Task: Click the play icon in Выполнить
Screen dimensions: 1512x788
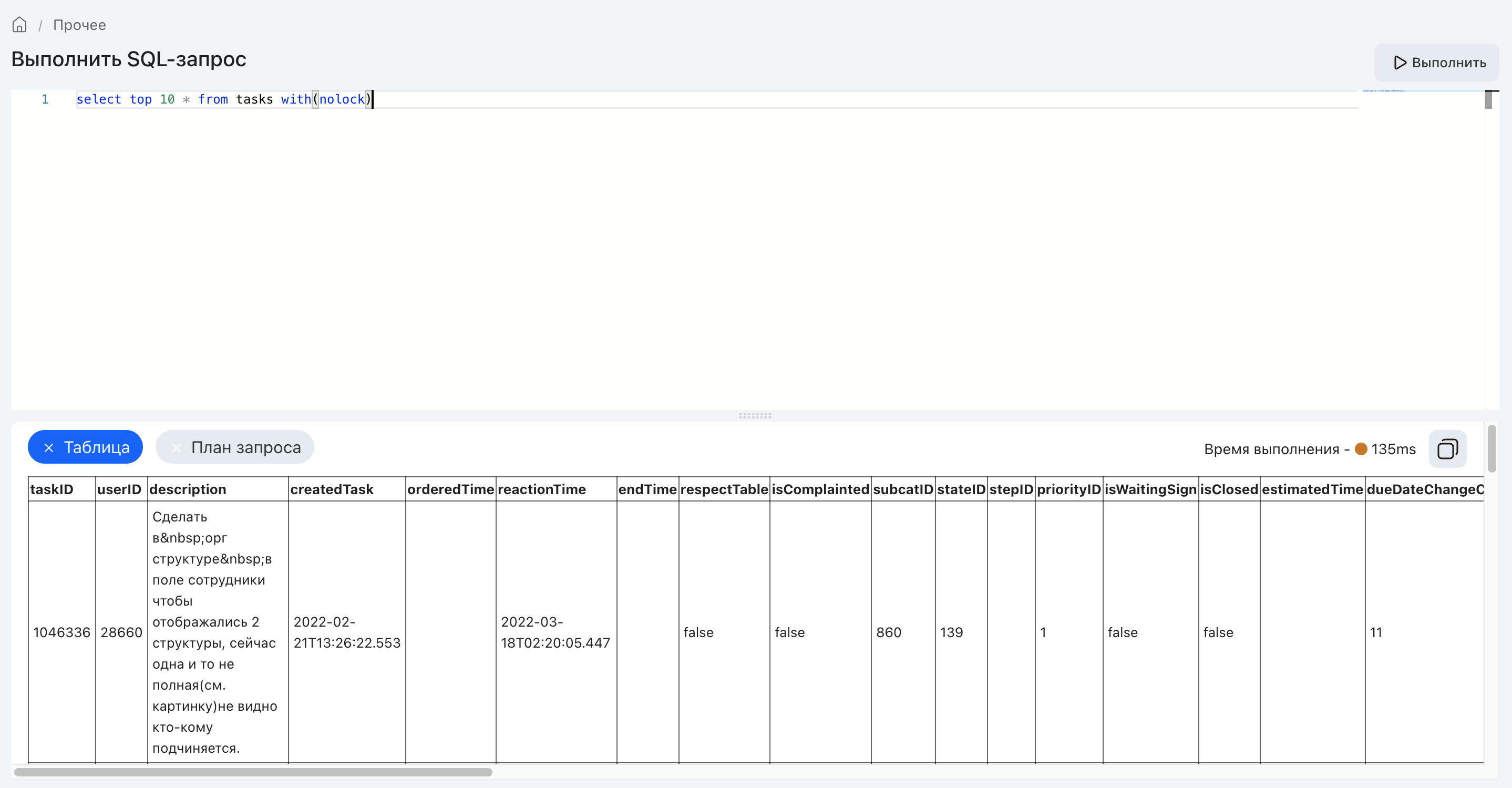Action: pos(1400,62)
